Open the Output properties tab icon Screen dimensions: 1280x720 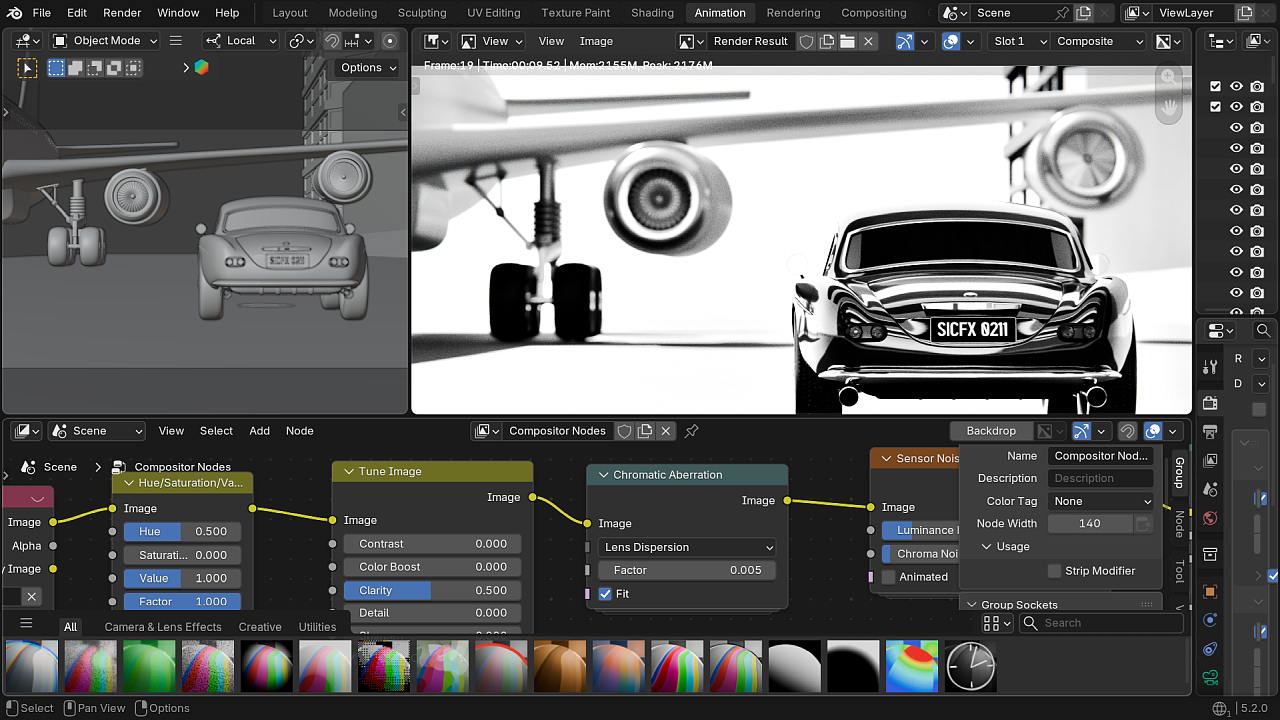coord(1210,432)
